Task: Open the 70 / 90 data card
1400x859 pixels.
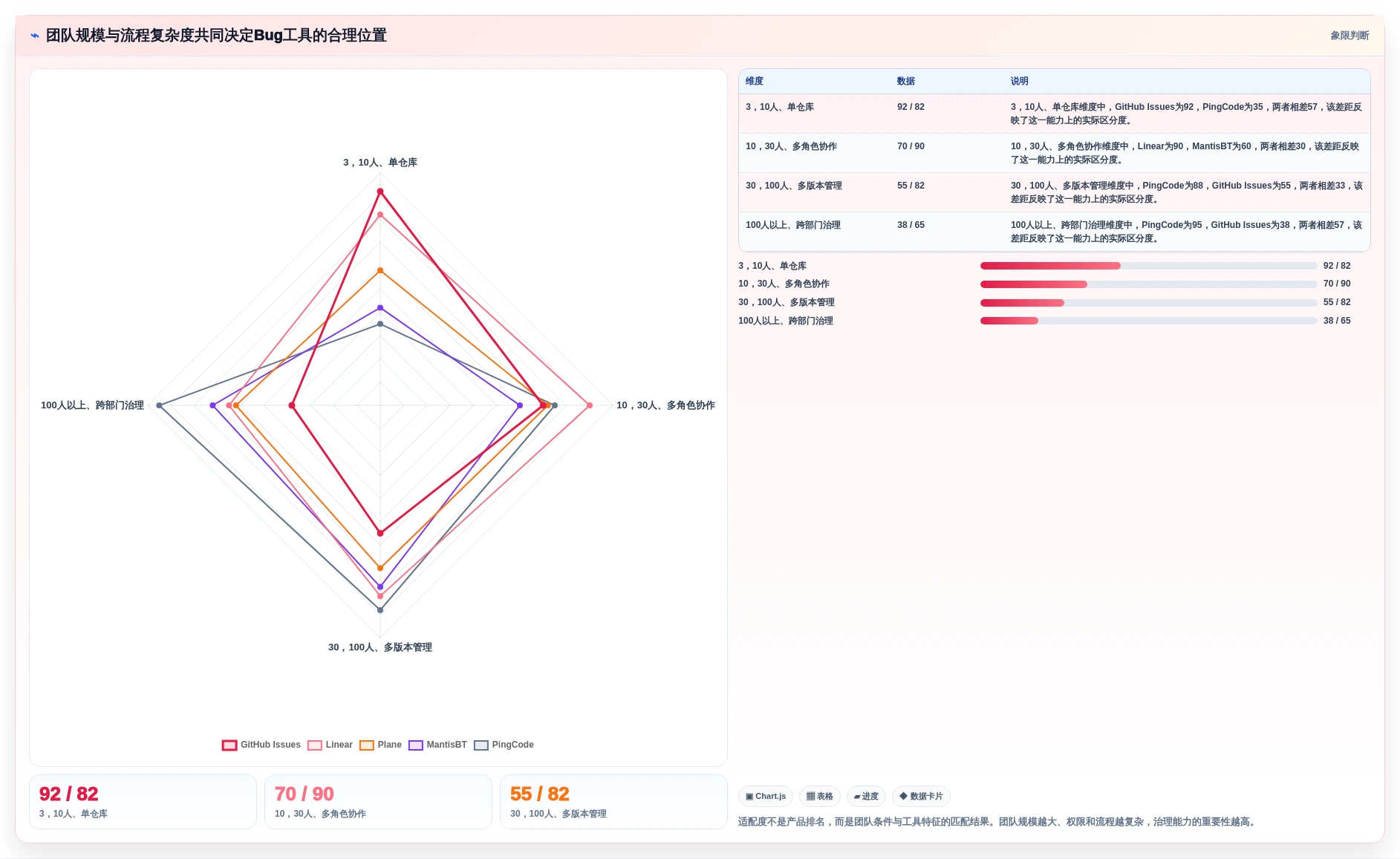Action: point(378,802)
